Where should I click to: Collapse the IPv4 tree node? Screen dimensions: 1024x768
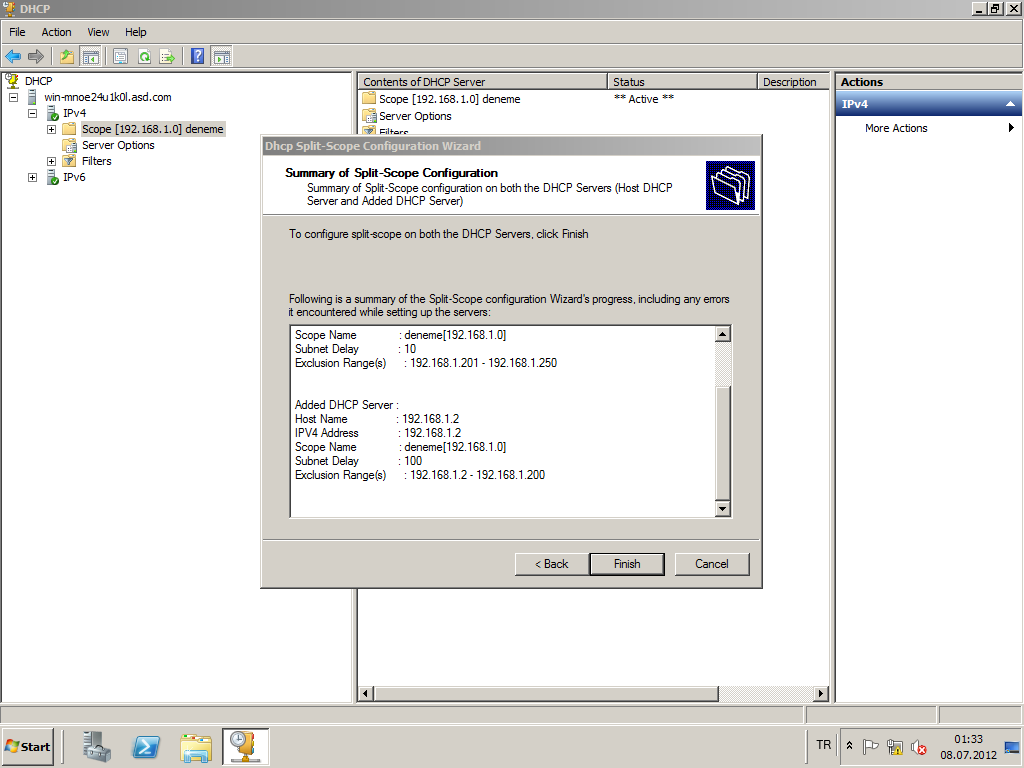[x=33, y=113]
